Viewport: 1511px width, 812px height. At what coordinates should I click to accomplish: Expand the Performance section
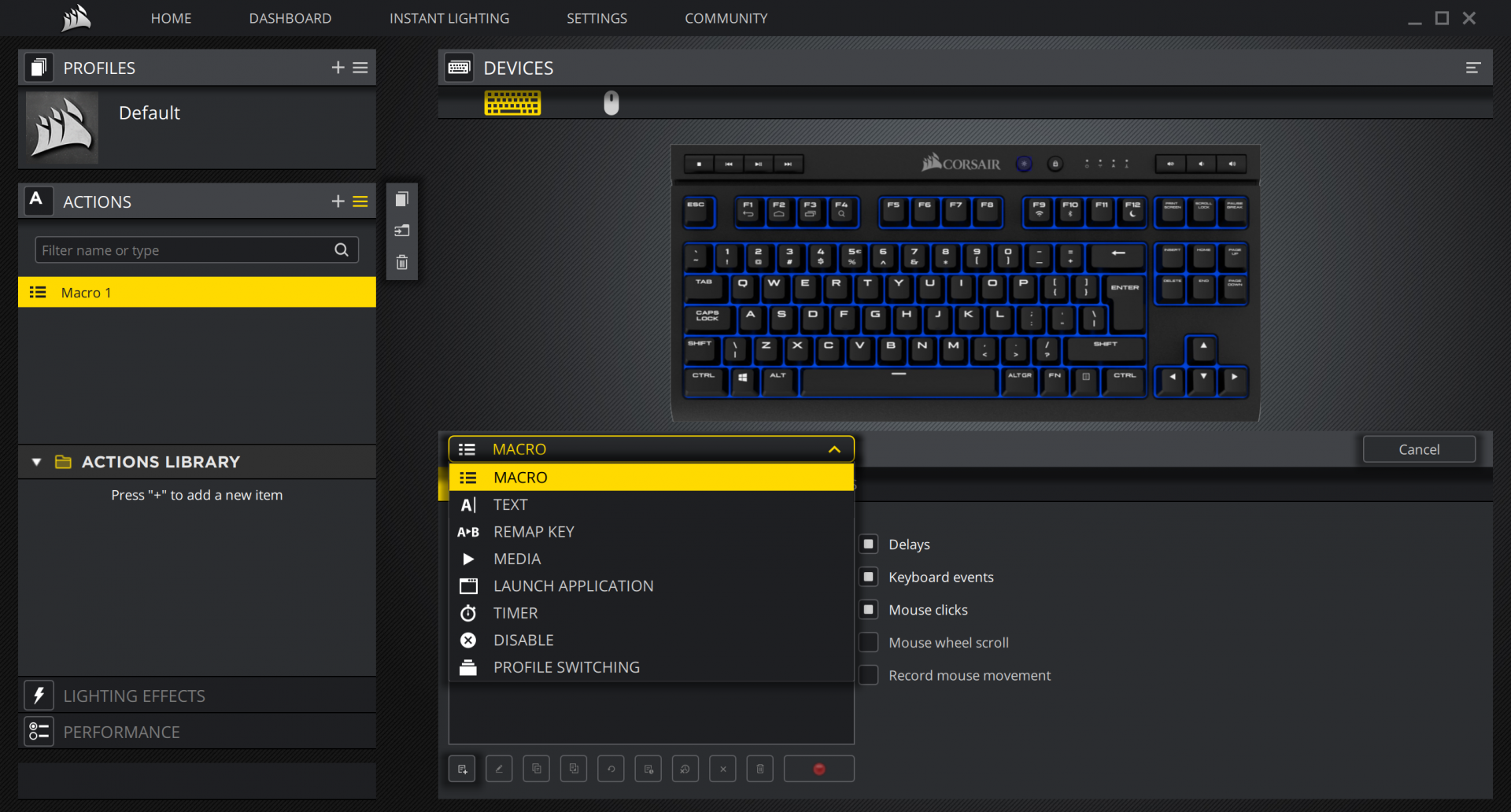197,732
